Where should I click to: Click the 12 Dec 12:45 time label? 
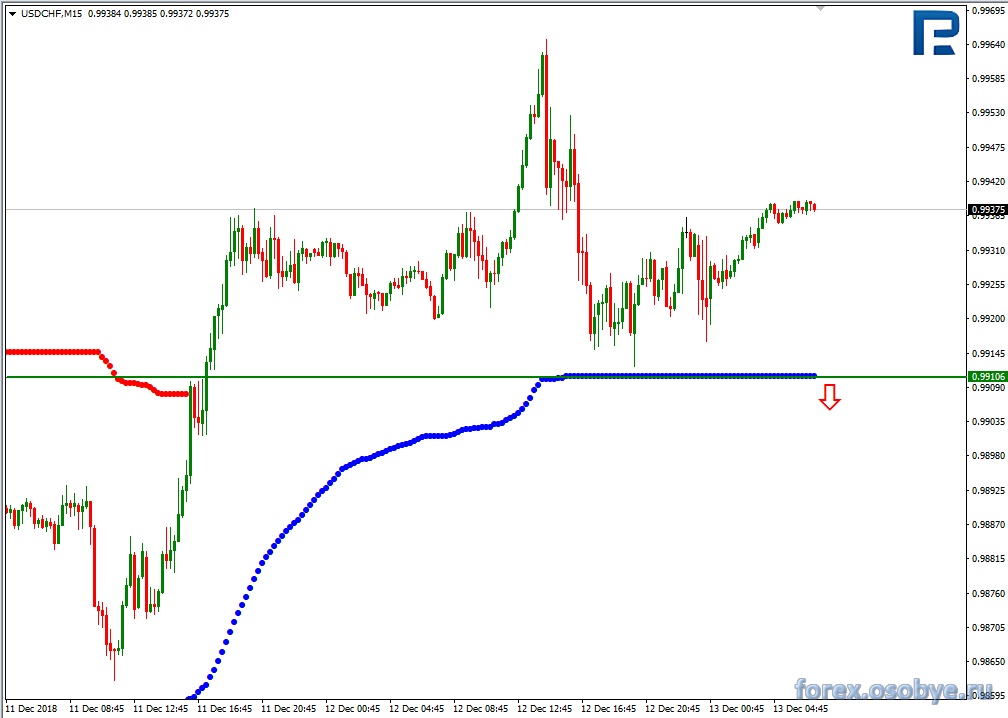click(x=544, y=709)
